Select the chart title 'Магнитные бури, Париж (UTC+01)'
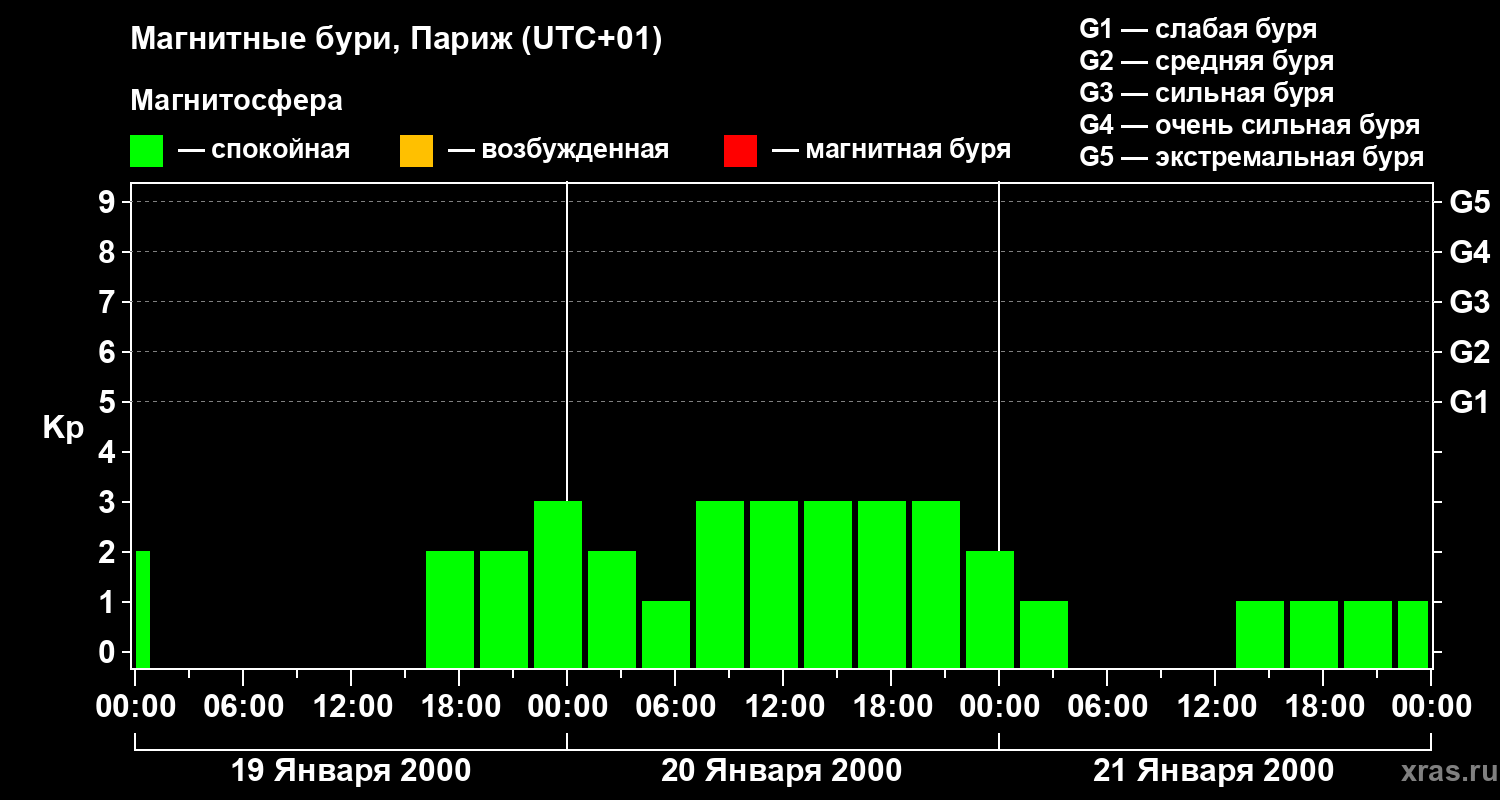1500x800 pixels. (x=396, y=40)
